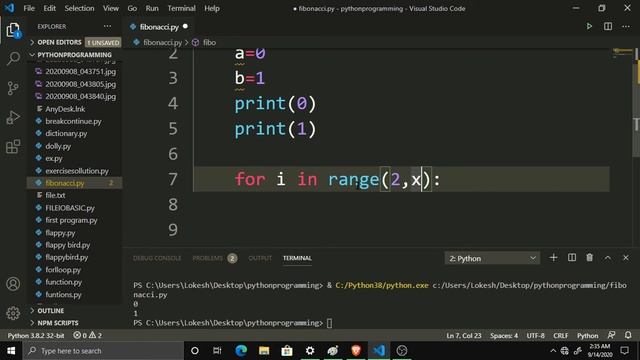Open the Manage gear in activity bar
Screen dimensions: 640x360
point(13,313)
